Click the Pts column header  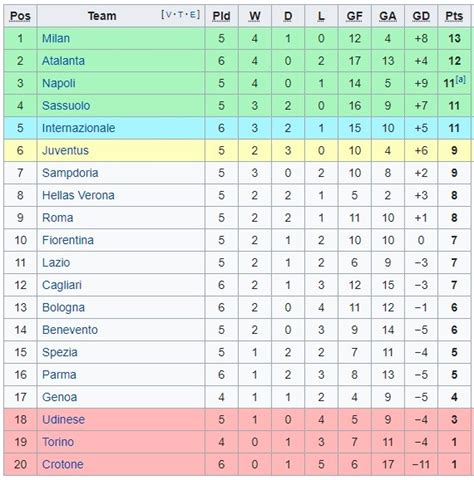454,16
